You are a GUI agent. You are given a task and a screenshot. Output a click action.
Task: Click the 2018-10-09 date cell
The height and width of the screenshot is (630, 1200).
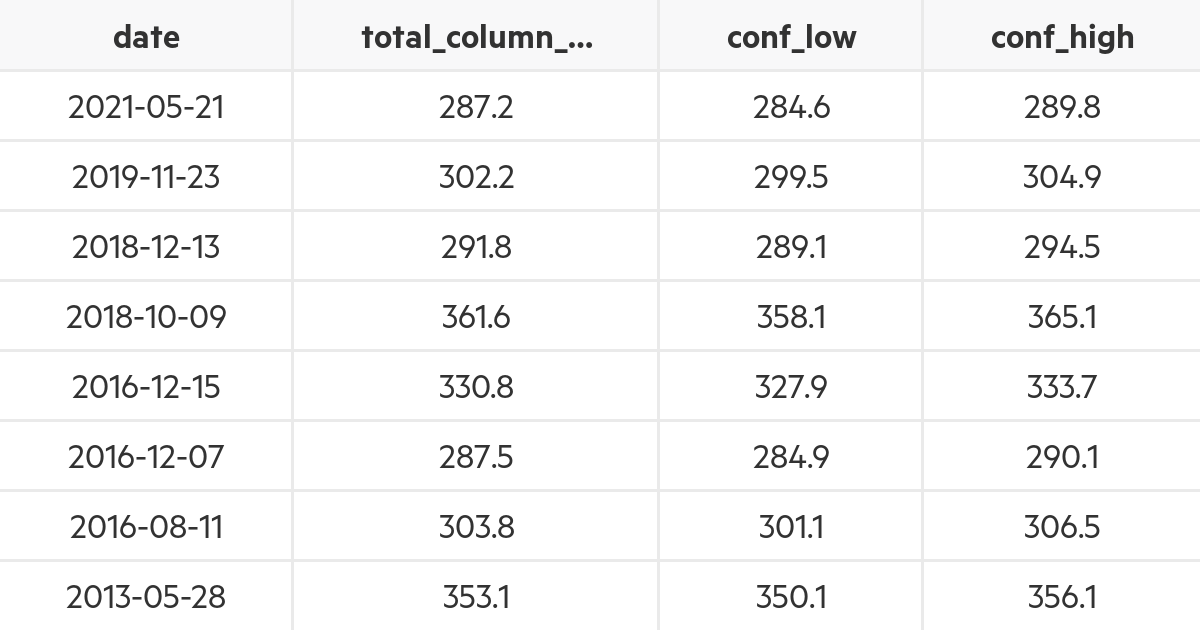click(146, 317)
